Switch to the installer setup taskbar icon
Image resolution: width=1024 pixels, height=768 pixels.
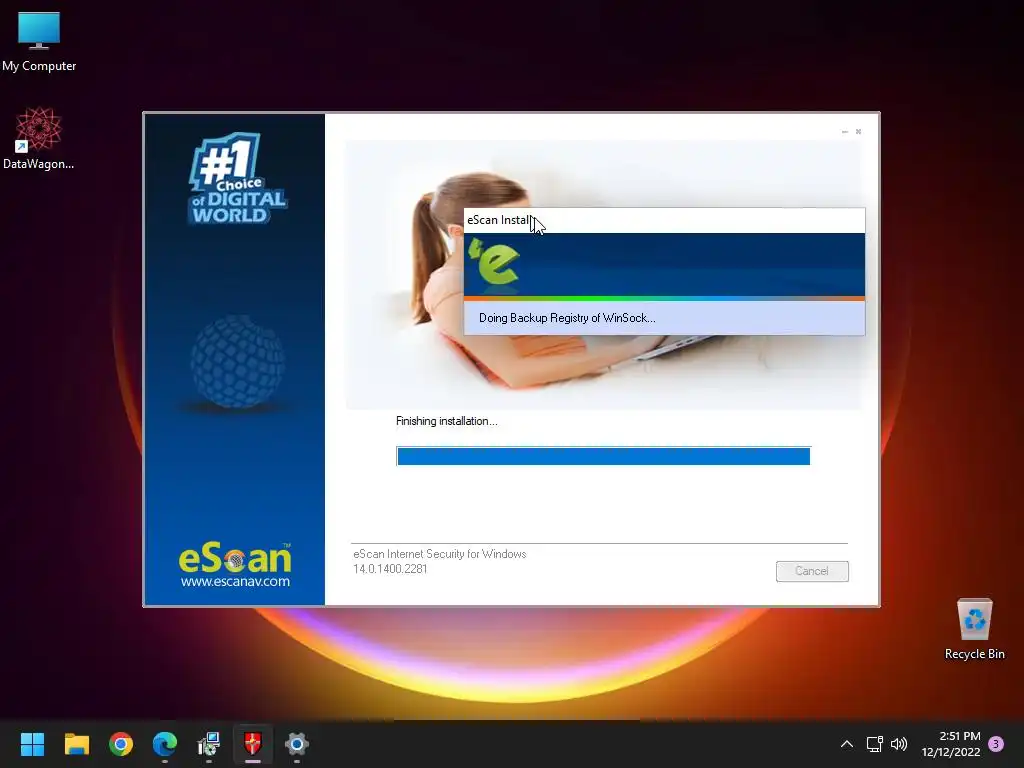[209, 744]
